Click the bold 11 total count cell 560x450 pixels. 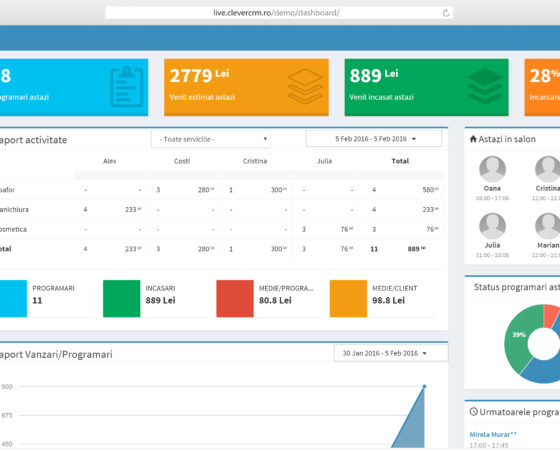pyautogui.click(x=374, y=249)
